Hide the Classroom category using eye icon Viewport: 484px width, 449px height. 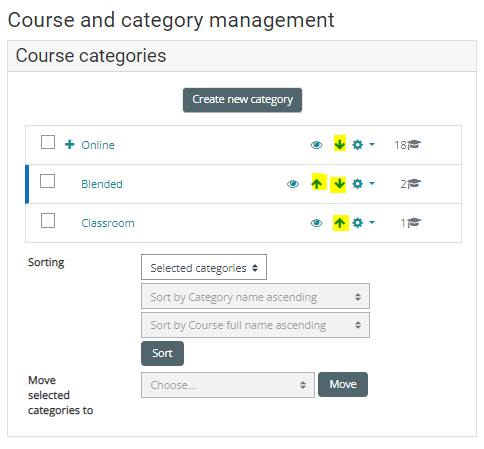[x=316, y=223]
